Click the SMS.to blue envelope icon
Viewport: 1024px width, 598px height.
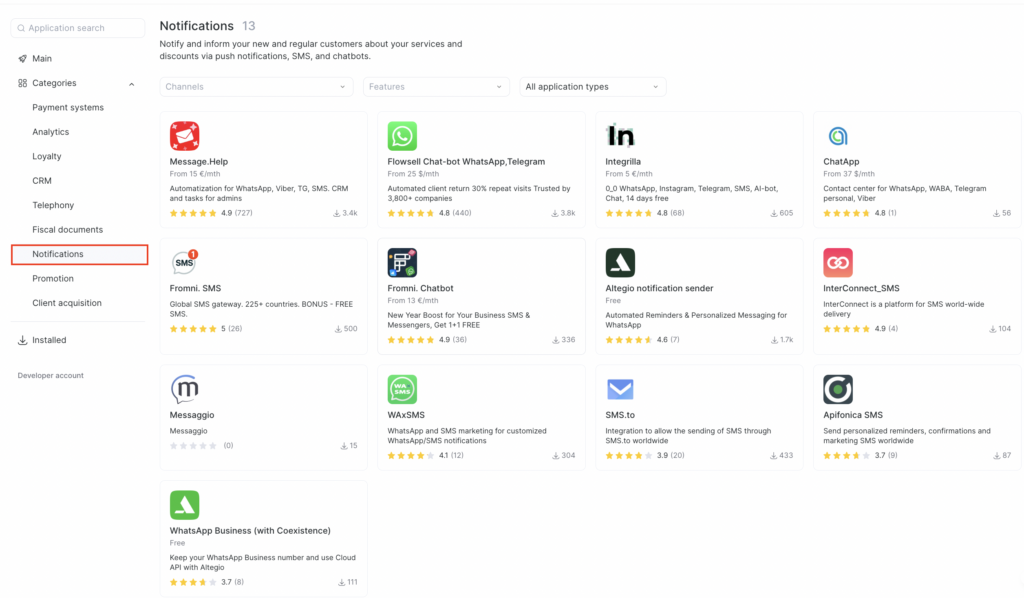point(620,389)
